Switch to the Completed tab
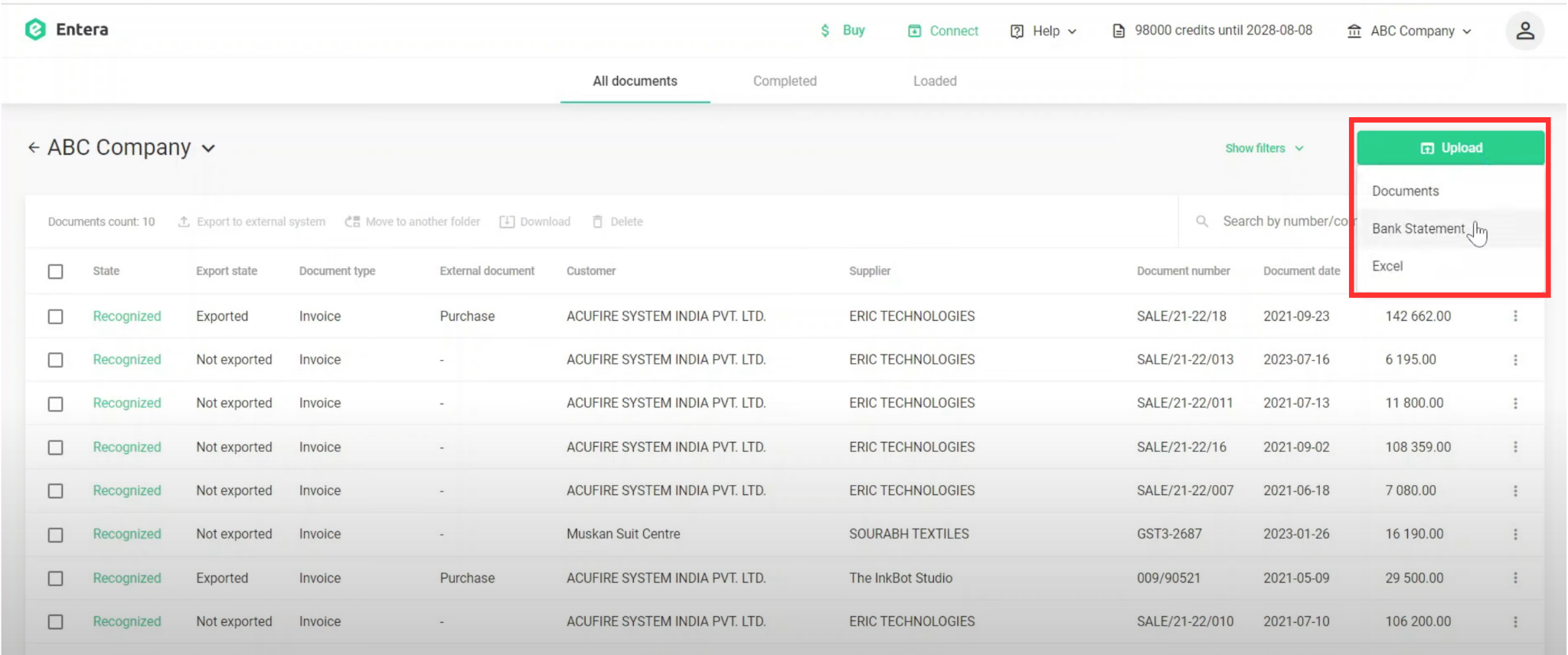Image resolution: width=1568 pixels, height=655 pixels. coord(784,81)
